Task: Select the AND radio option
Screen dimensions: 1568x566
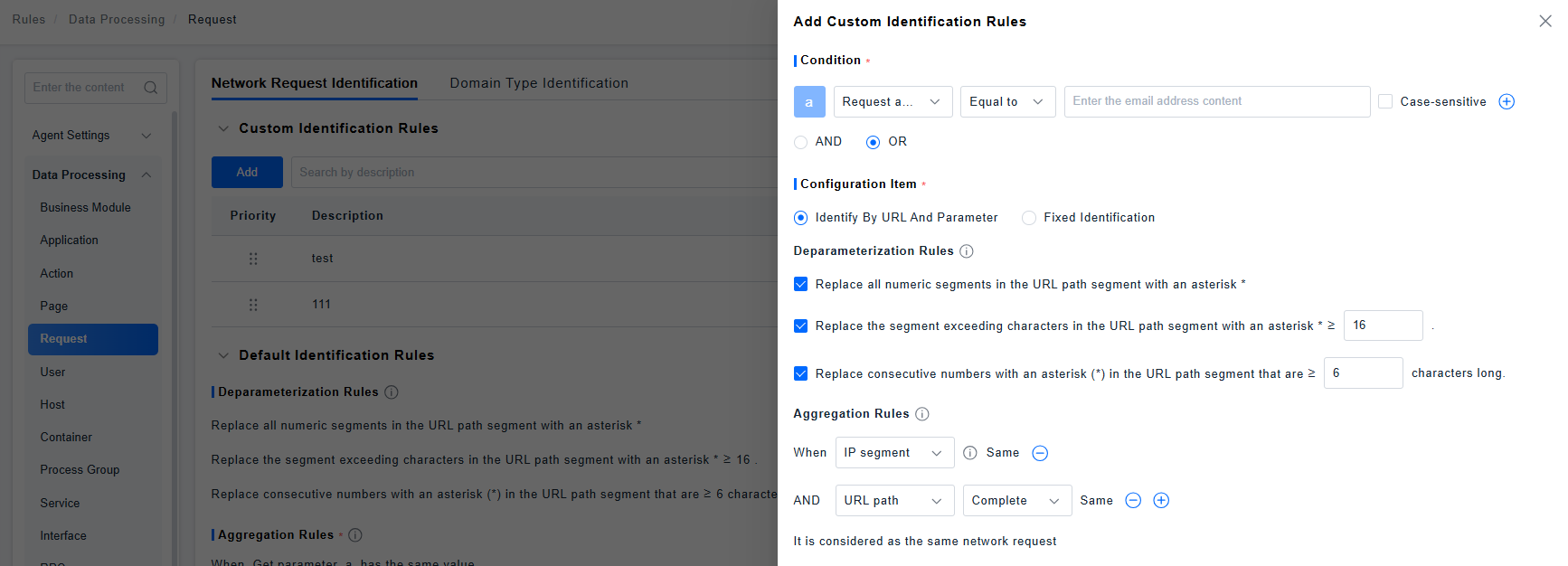Action: click(x=801, y=142)
